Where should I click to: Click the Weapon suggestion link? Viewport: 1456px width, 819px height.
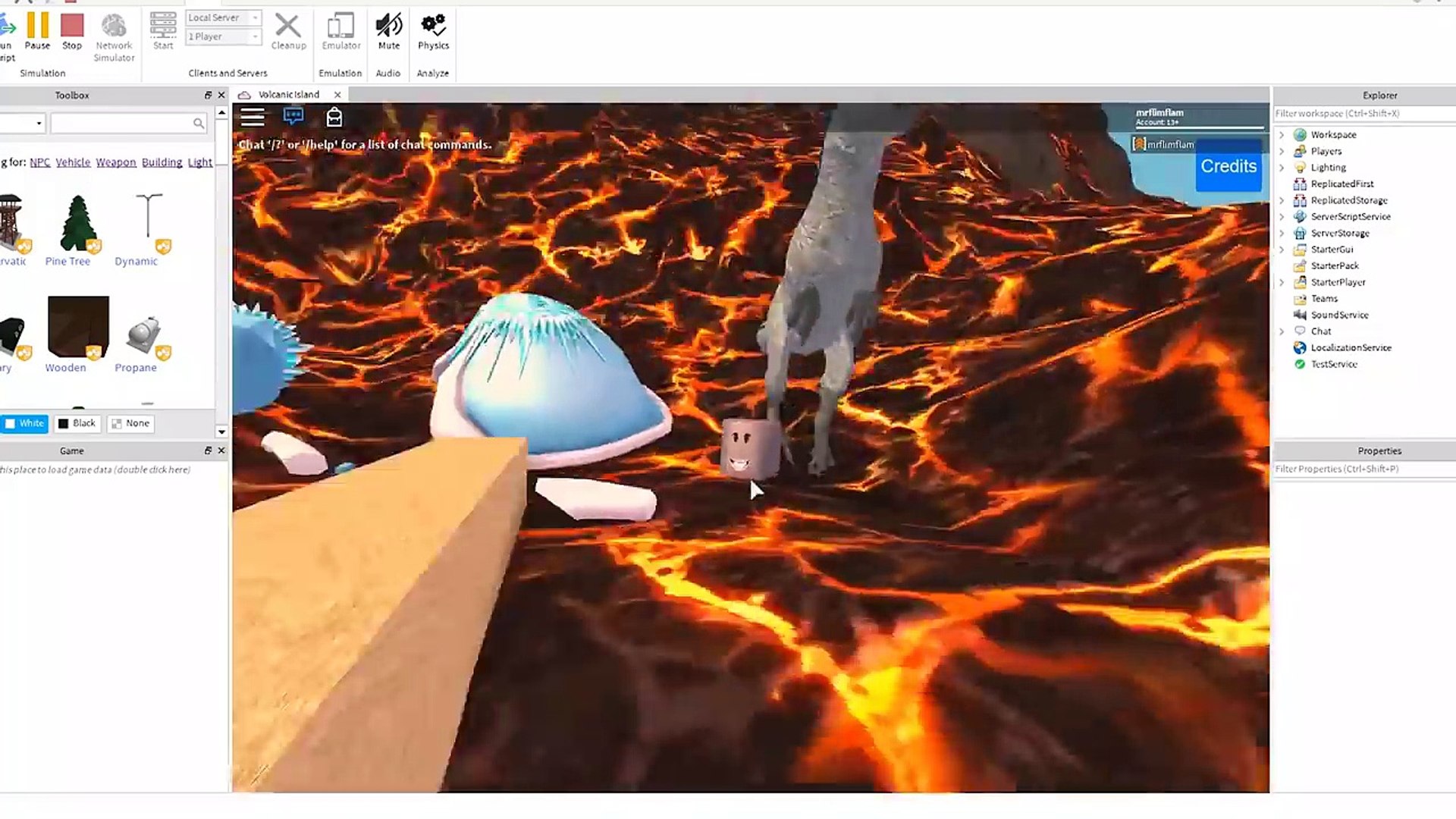[116, 162]
